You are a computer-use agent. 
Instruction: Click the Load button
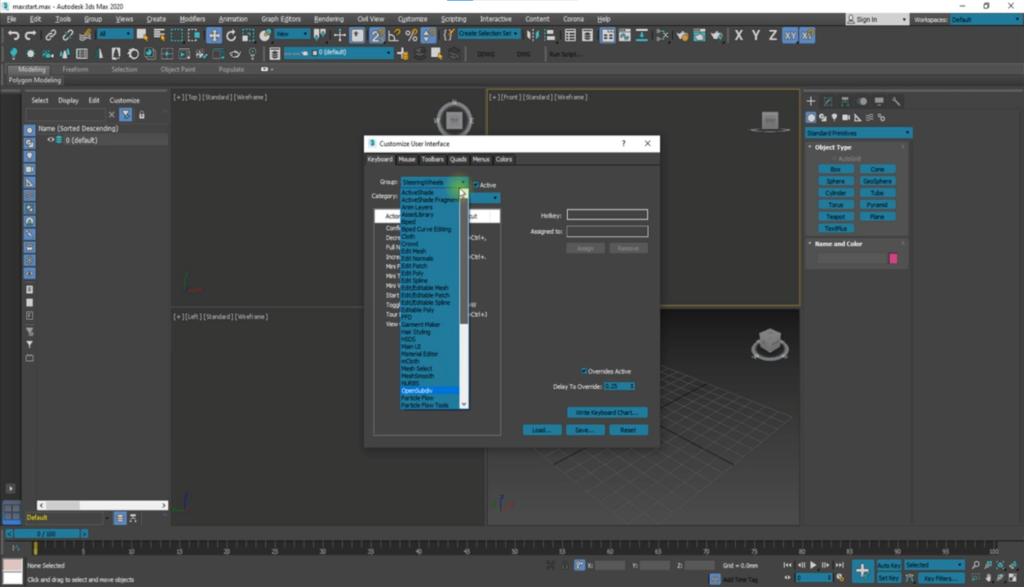tap(541, 430)
